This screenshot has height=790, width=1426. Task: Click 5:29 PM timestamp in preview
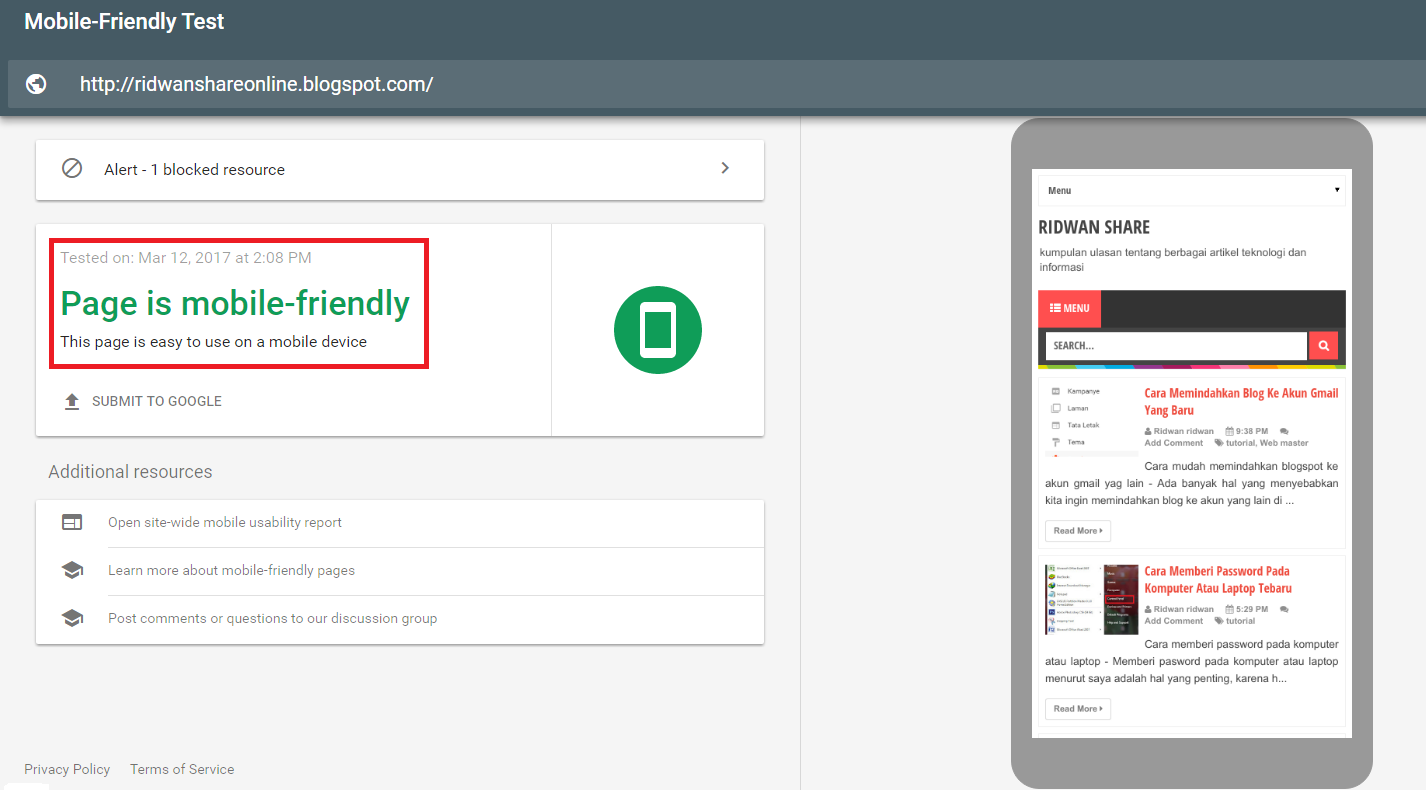[x=1251, y=609]
